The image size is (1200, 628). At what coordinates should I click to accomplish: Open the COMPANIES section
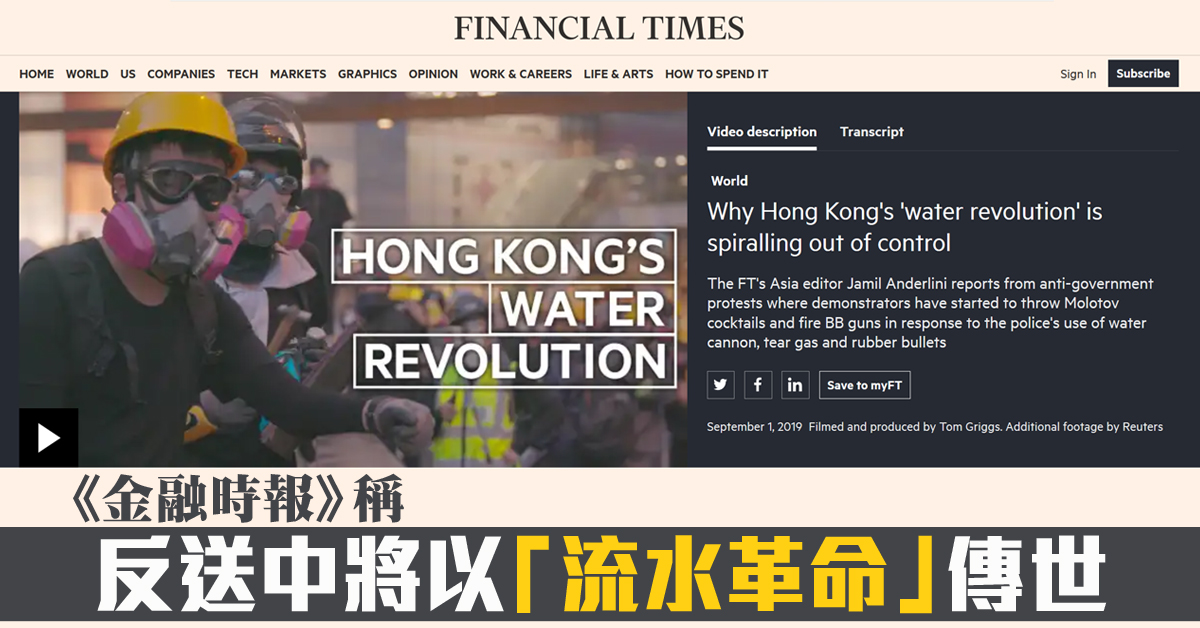tap(181, 74)
